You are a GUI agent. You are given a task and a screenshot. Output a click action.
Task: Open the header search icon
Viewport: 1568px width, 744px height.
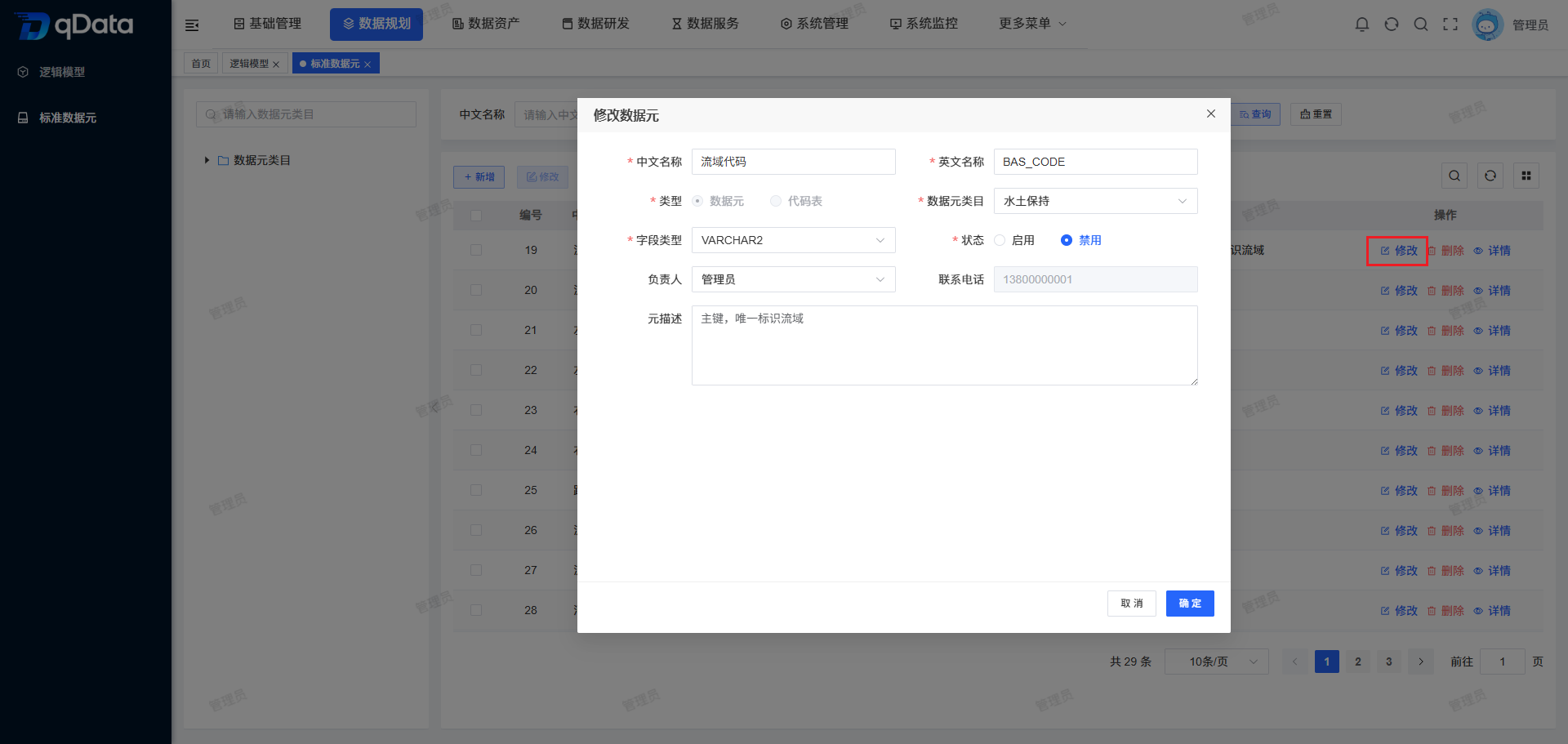(1421, 25)
